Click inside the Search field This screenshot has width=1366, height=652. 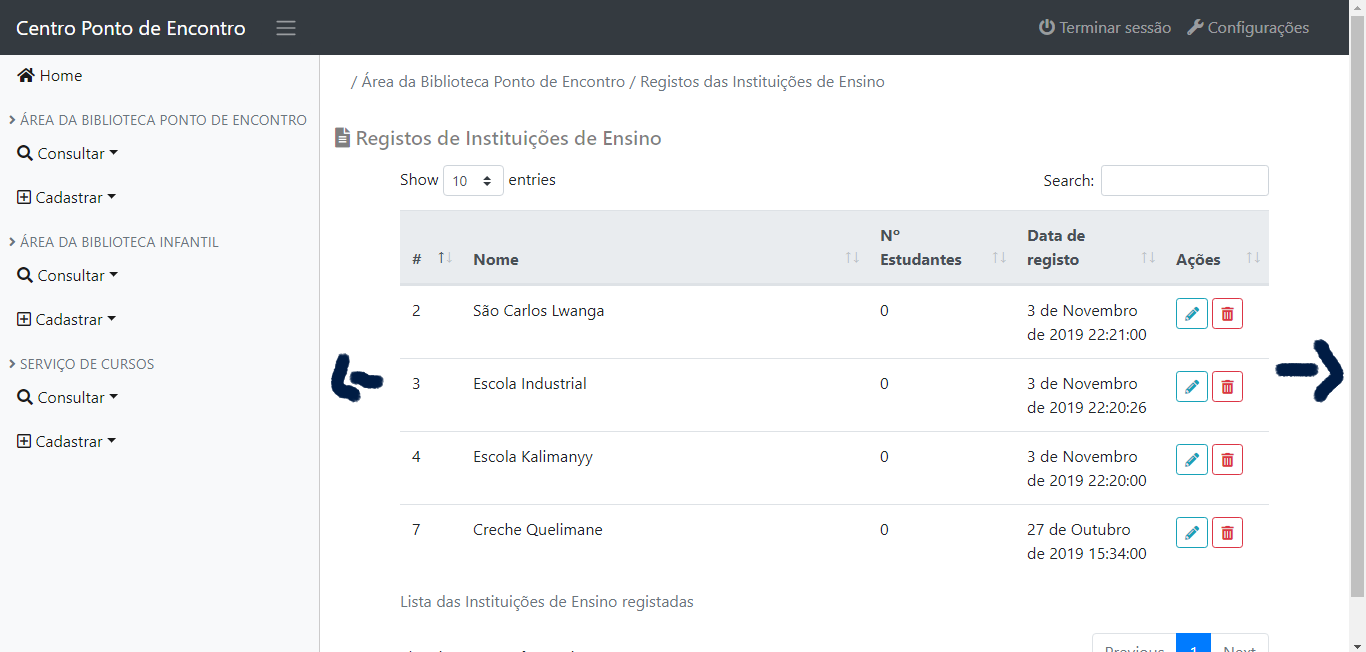coord(1184,180)
